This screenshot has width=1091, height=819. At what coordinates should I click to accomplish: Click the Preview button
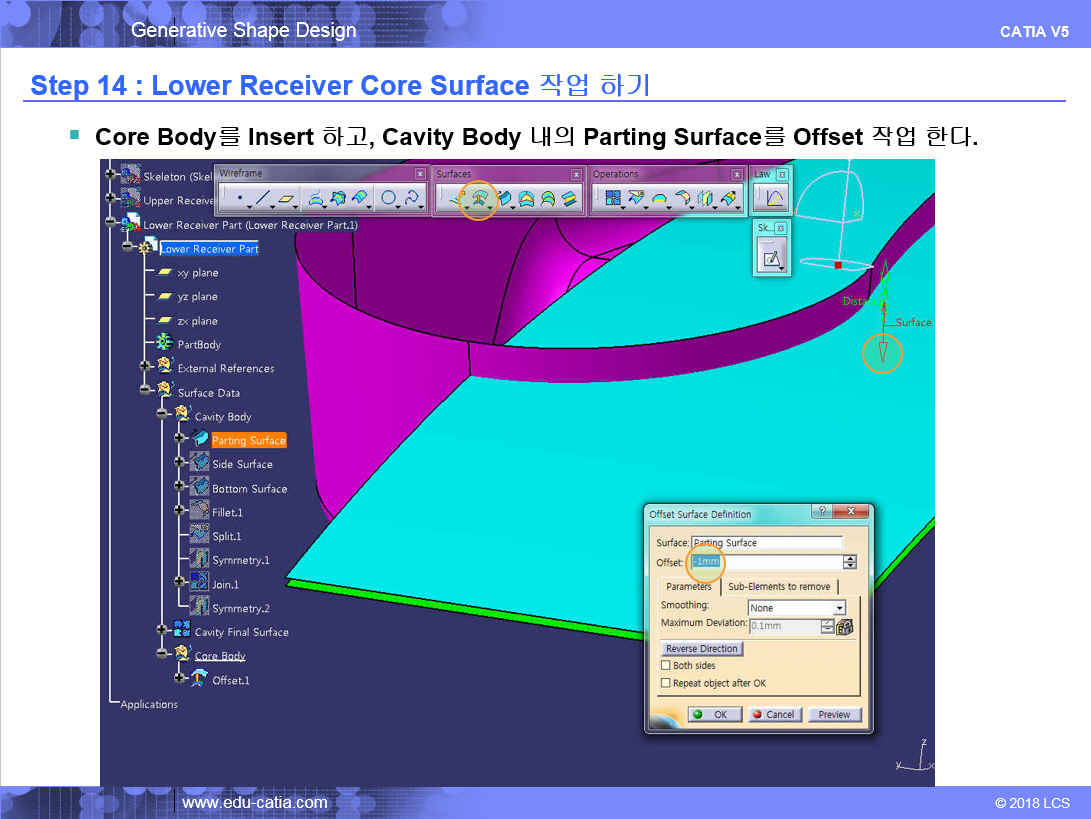coord(834,714)
